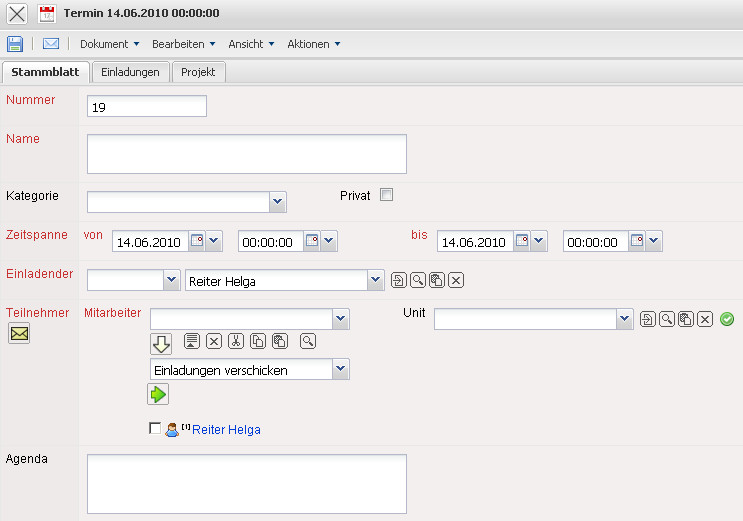Clear the Einladender field with its X icon
Screen dimensions: 743x521
tap(456, 281)
